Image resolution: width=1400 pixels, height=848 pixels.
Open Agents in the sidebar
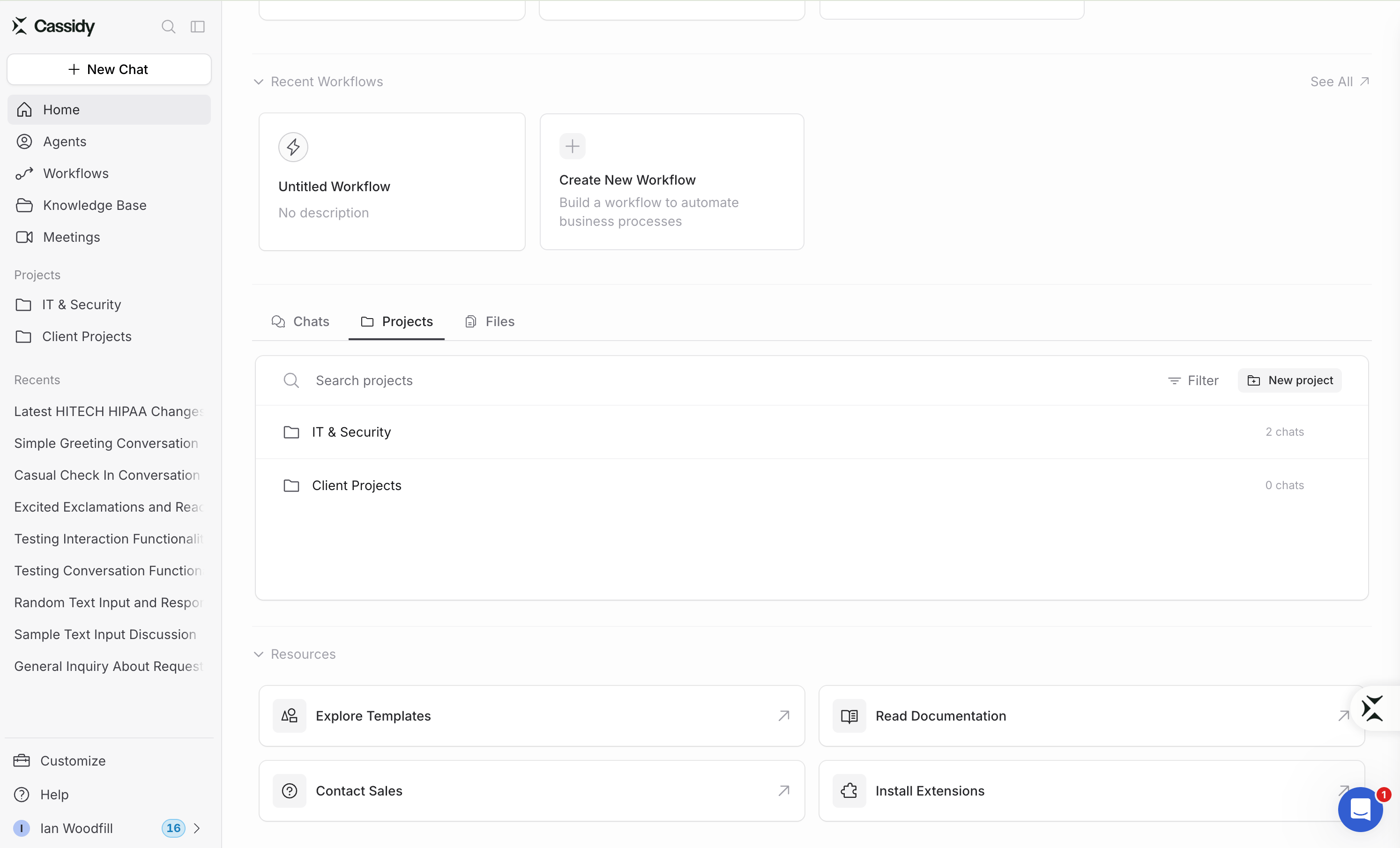109,141
